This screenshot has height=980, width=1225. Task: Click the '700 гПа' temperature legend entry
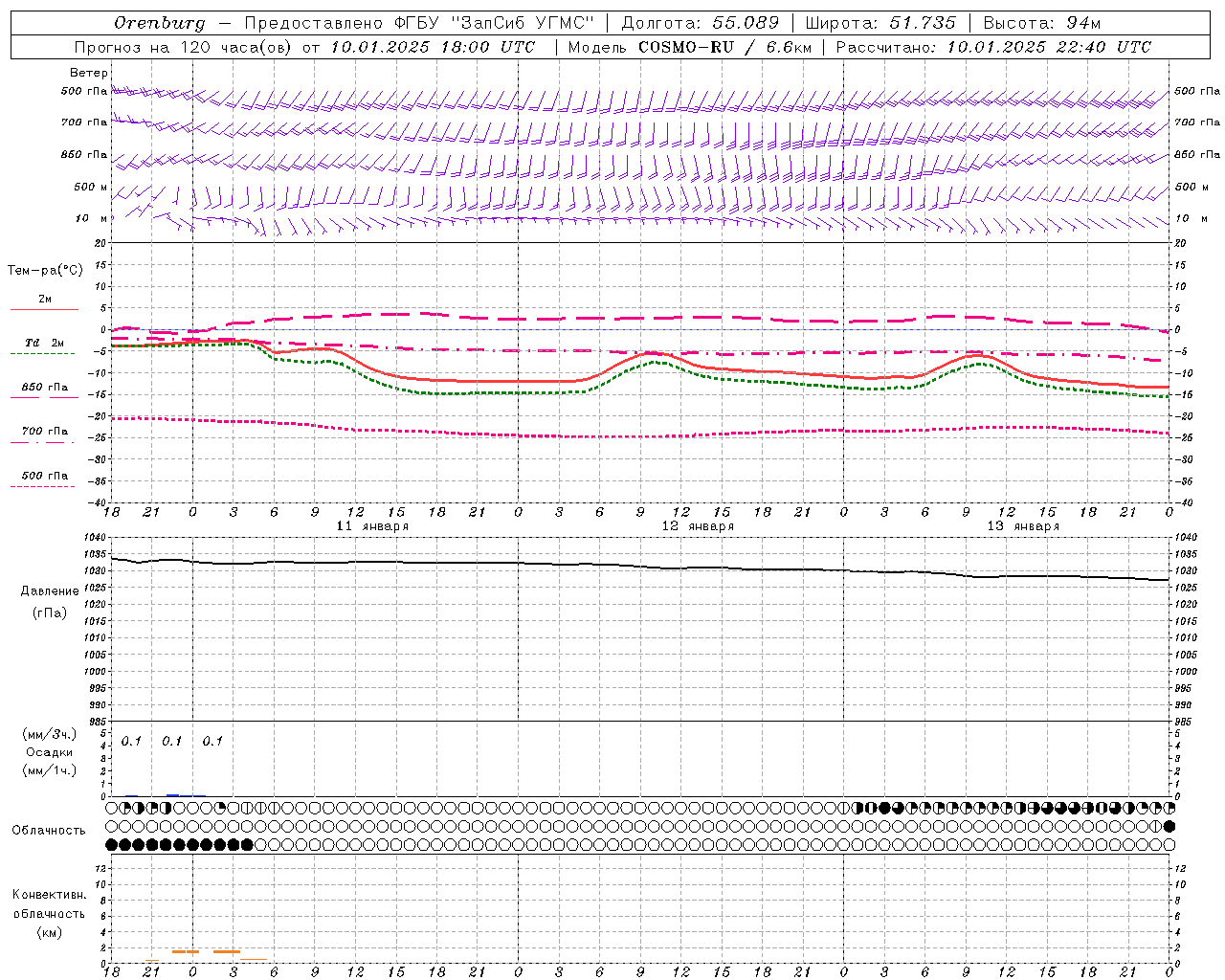tap(45, 431)
